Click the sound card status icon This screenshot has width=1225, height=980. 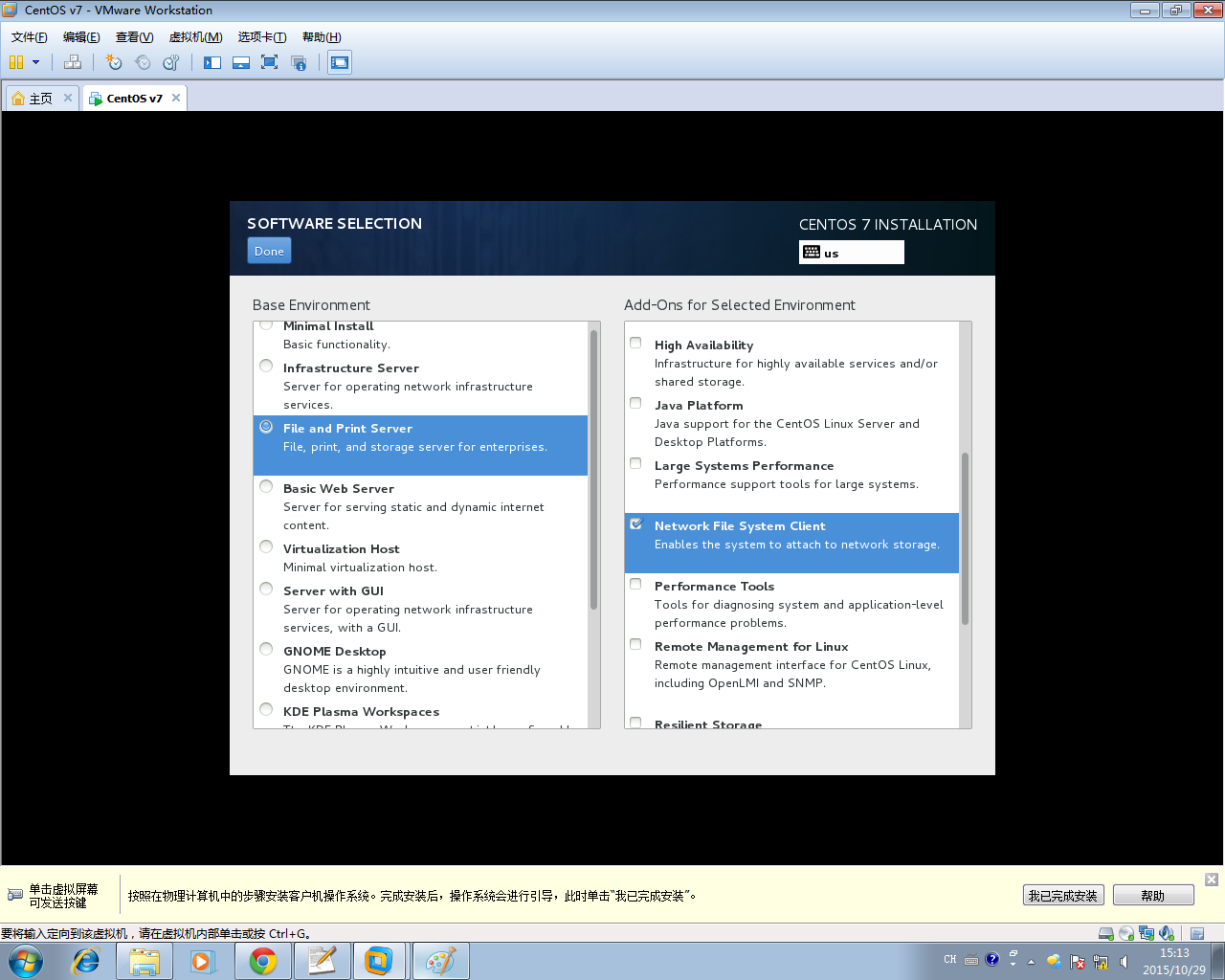coord(1167,933)
